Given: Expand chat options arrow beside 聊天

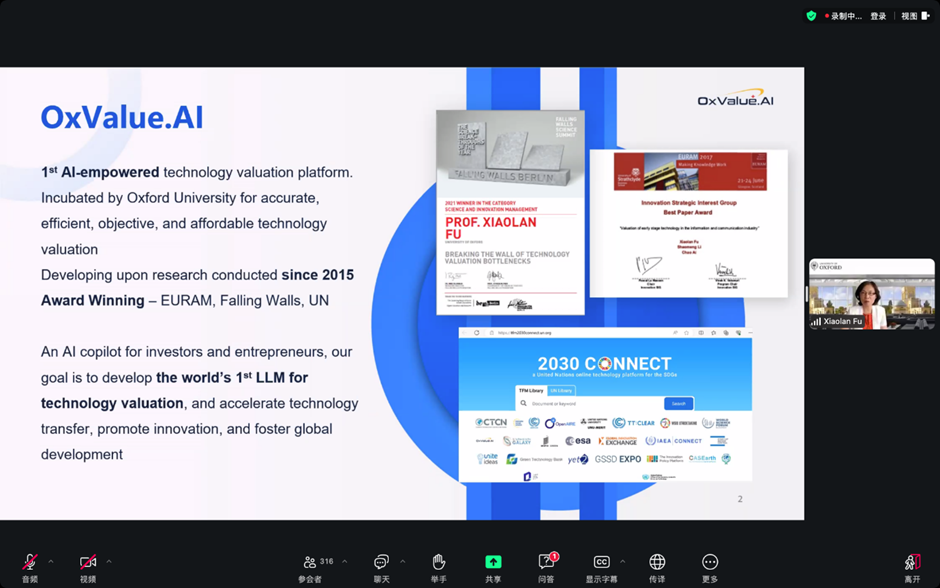Looking at the screenshot, I should click(x=402, y=562).
